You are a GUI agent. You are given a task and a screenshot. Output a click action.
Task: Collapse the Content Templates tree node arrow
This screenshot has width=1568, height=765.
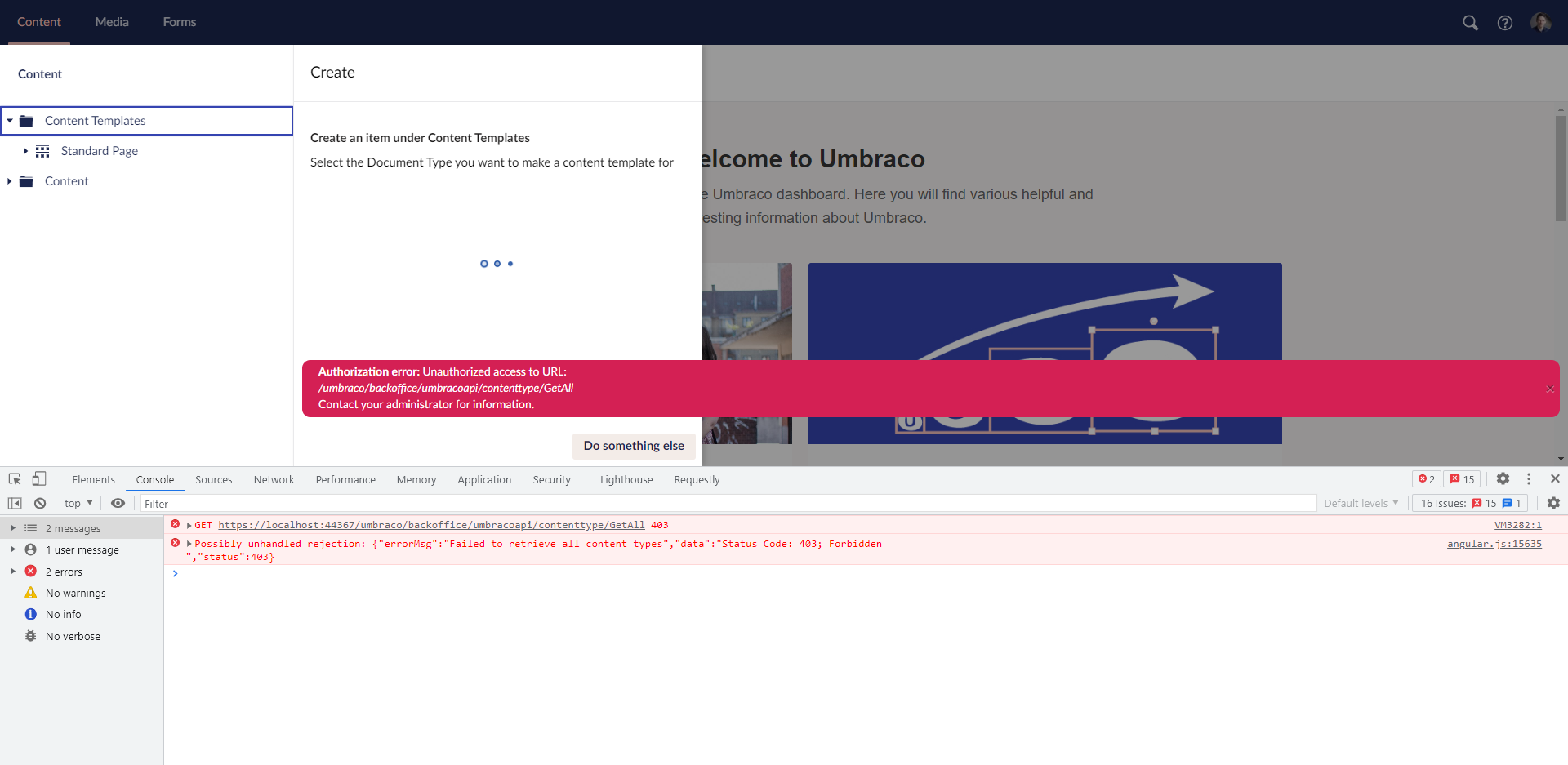click(10, 121)
